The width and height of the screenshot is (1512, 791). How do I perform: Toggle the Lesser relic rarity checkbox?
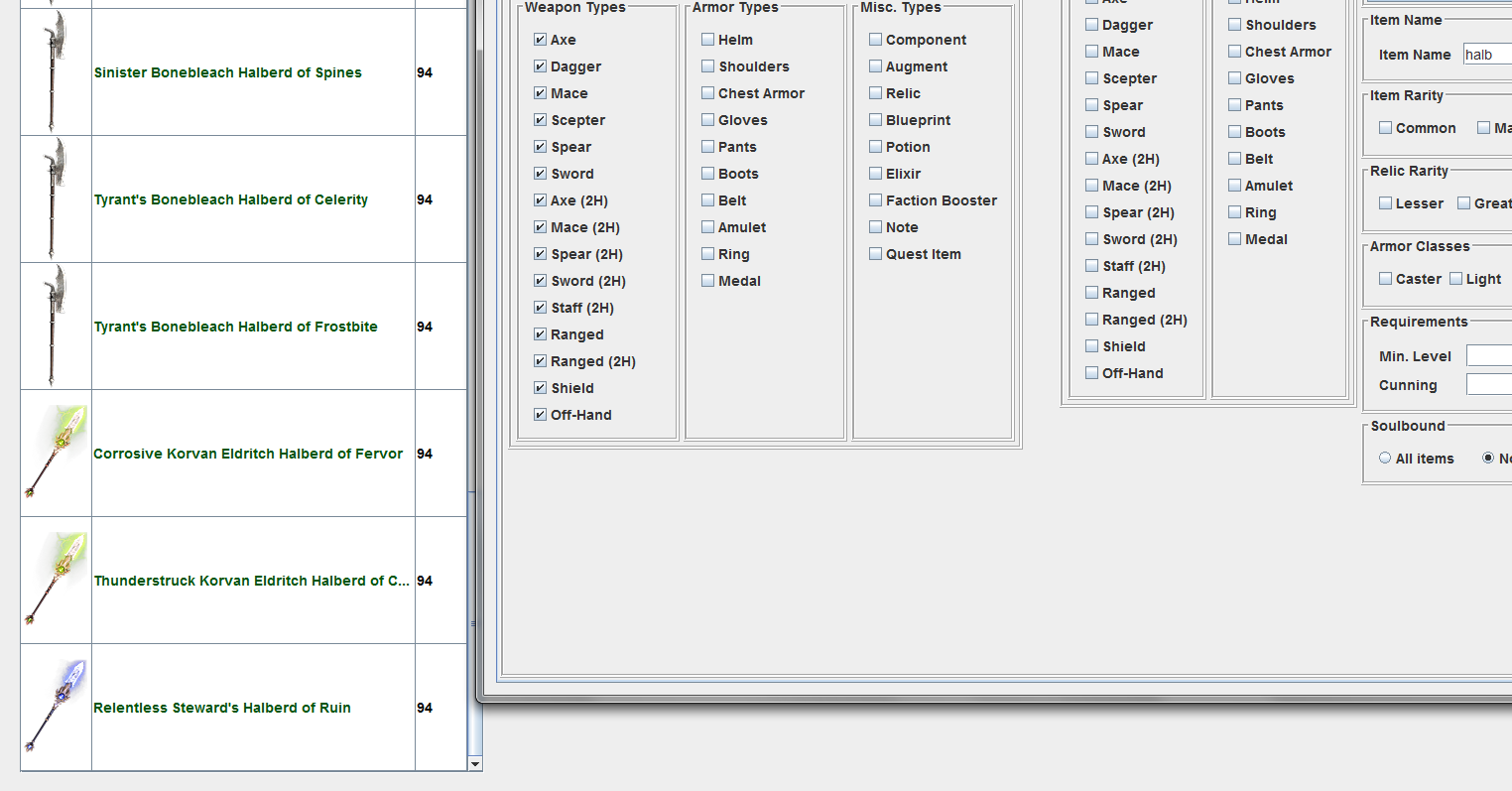click(1385, 203)
